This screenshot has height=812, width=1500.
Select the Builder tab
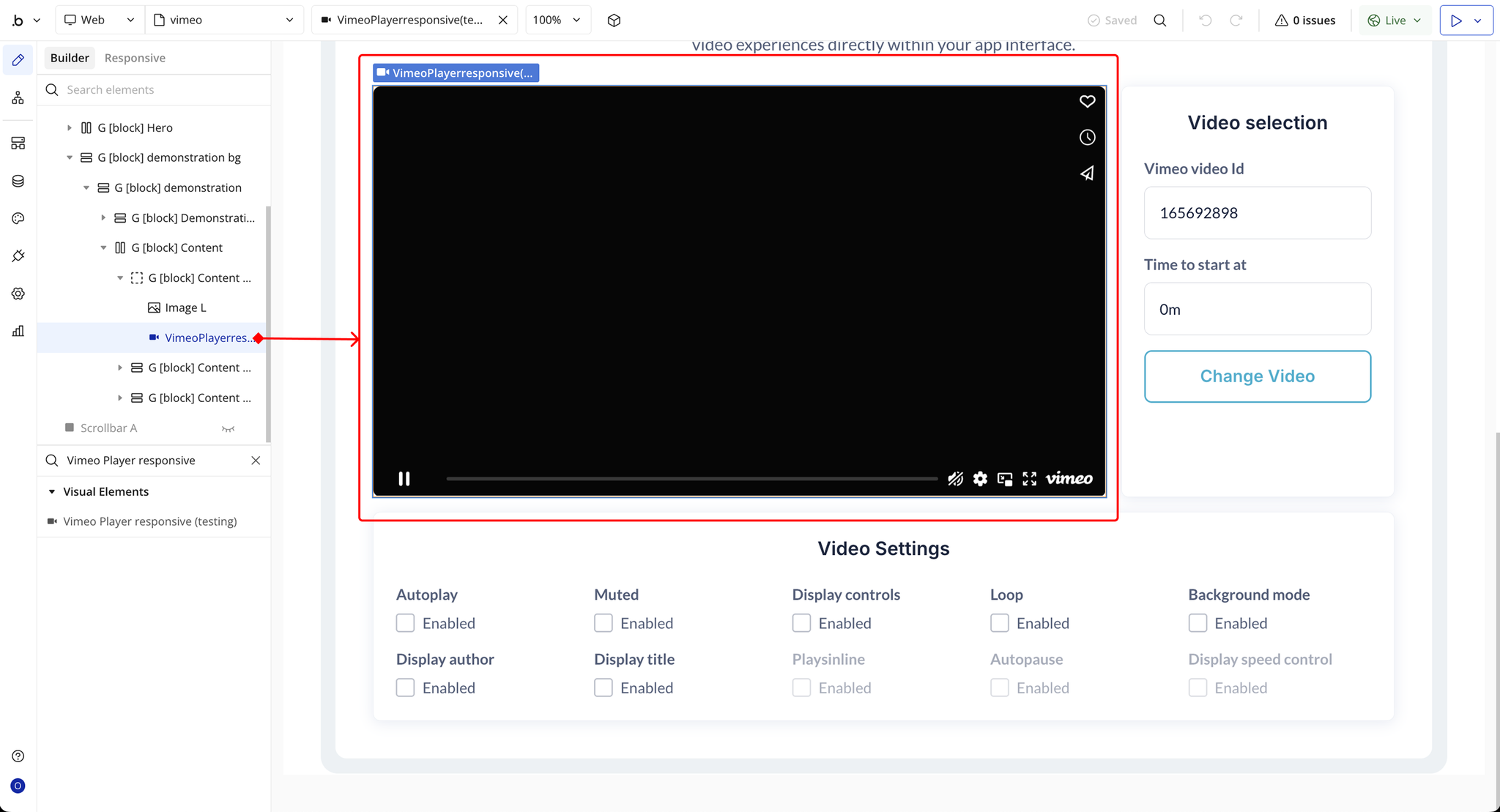(70, 58)
